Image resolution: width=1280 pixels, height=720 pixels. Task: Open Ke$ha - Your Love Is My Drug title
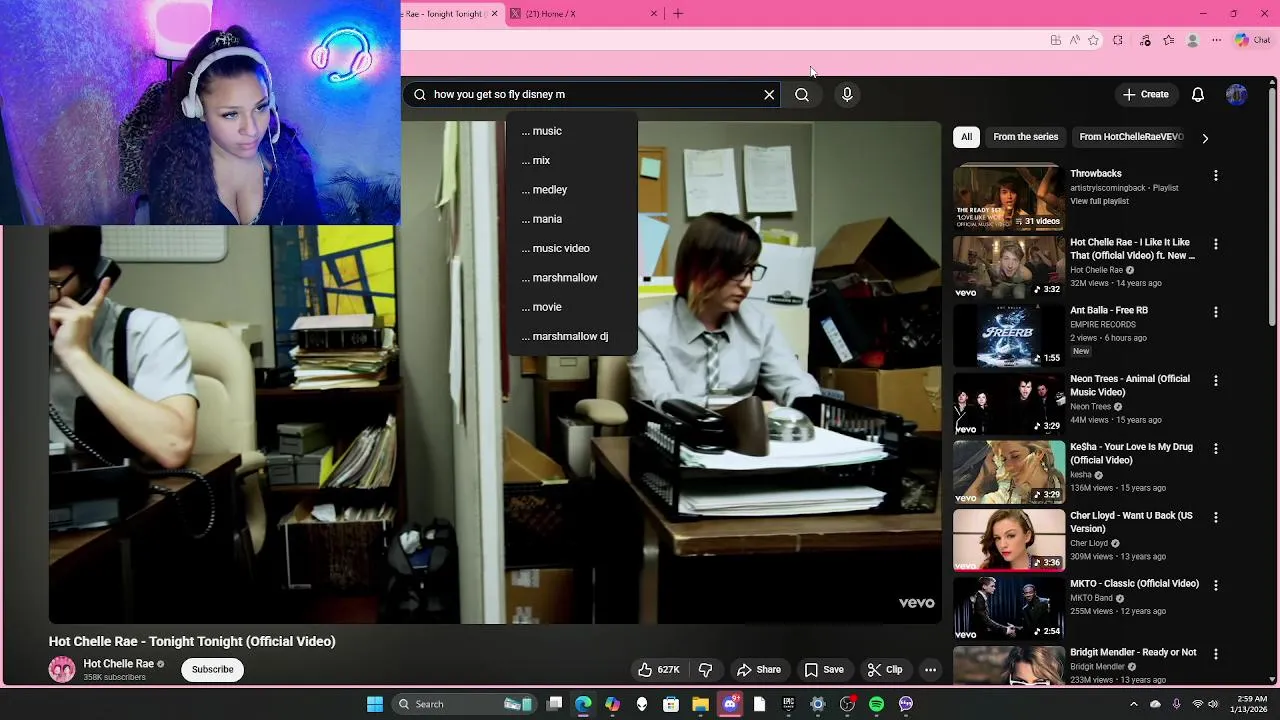point(1131,454)
